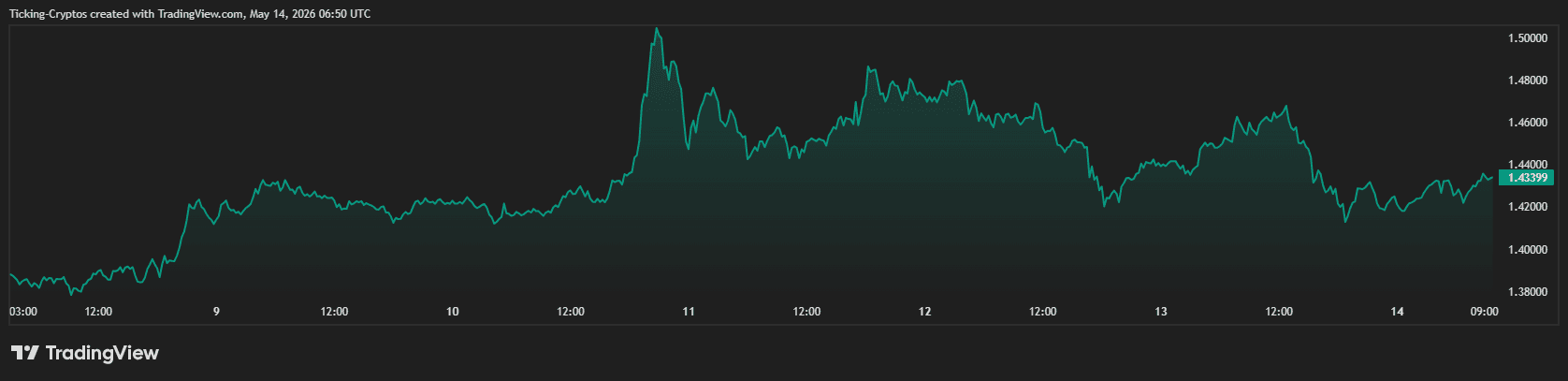Click the date 11 on time axis

click(x=689, y=312)
